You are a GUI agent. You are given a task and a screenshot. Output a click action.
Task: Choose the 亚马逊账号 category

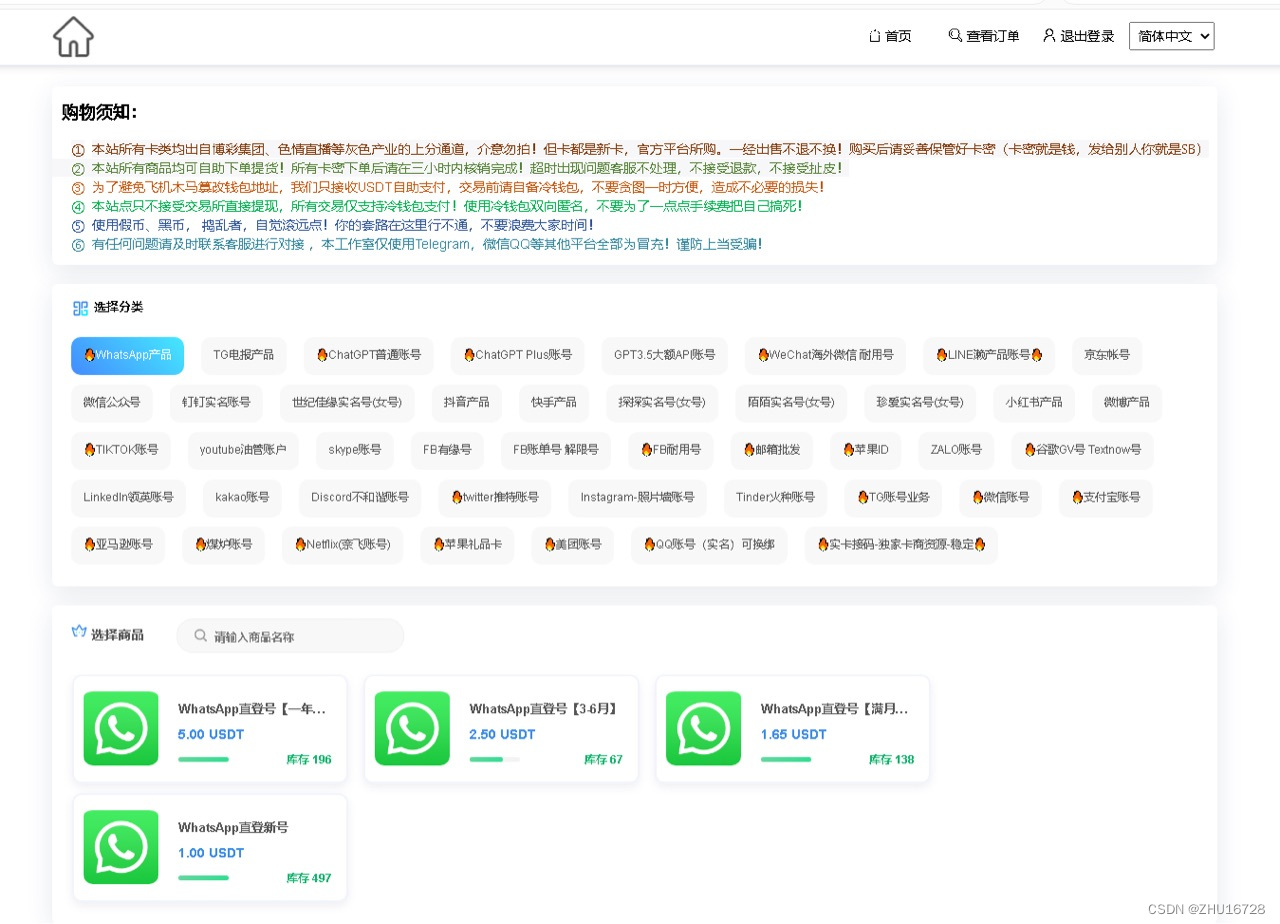(x=118, y=545)
